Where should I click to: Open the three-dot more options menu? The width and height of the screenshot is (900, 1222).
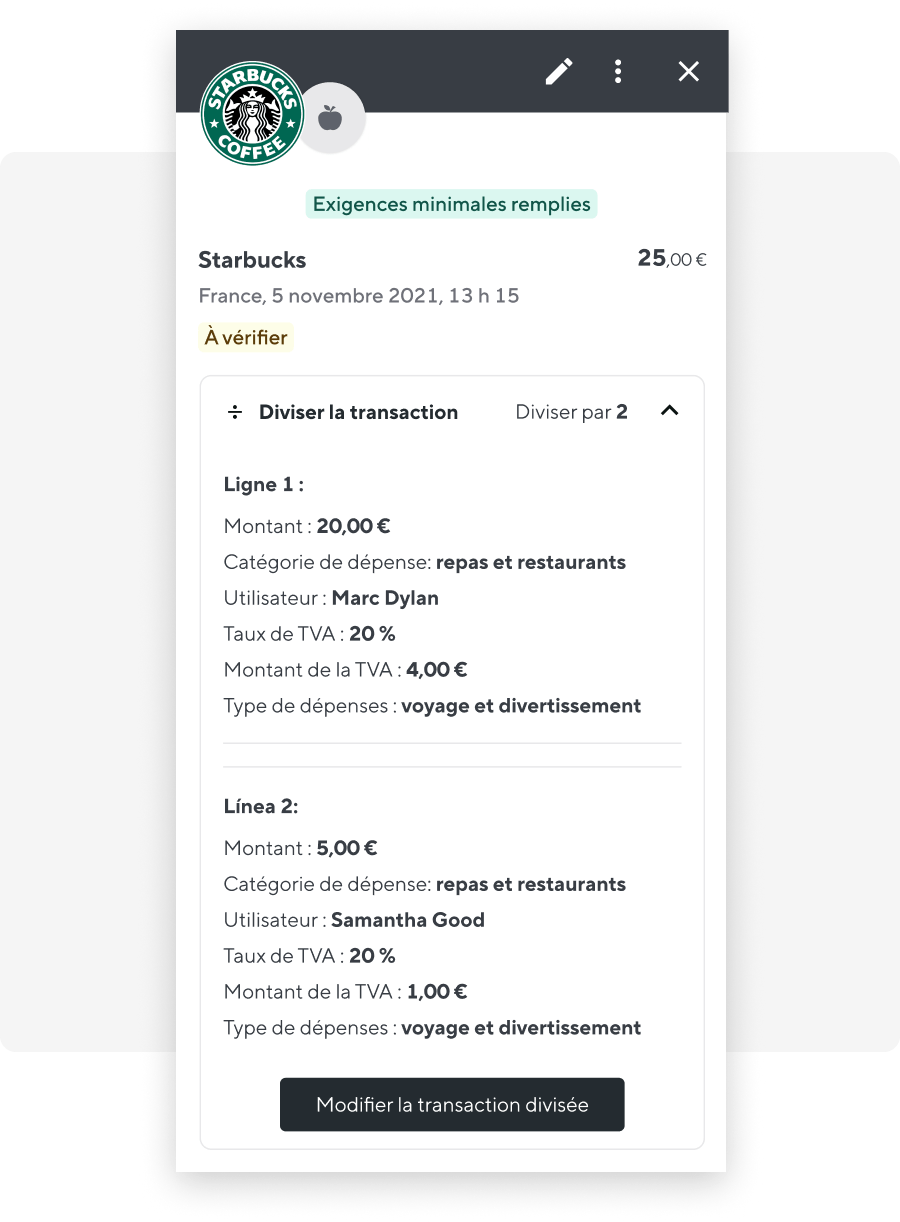[618, 71]
